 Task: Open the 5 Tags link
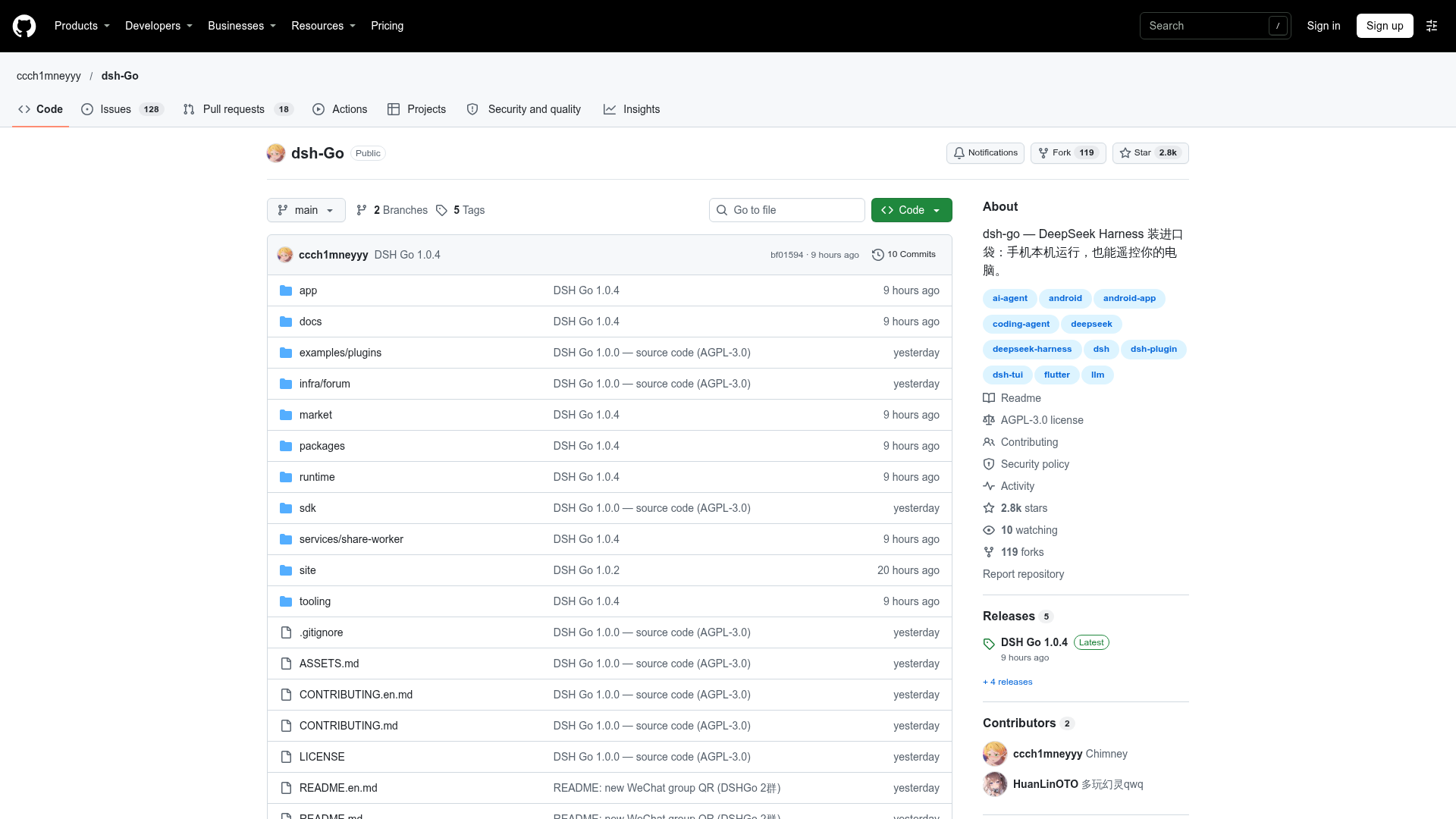point(460,210)
